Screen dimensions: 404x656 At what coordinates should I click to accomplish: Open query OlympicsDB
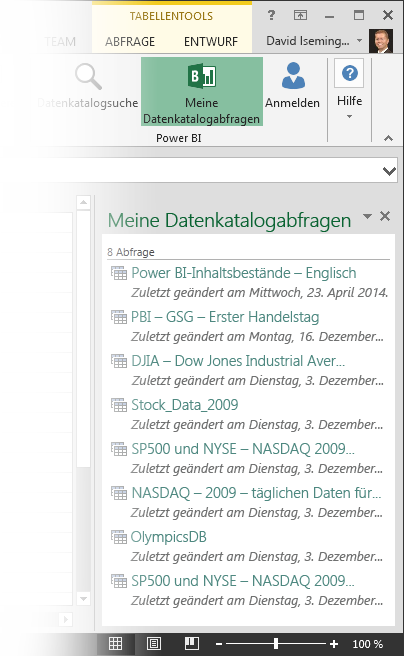coord(169,537)
